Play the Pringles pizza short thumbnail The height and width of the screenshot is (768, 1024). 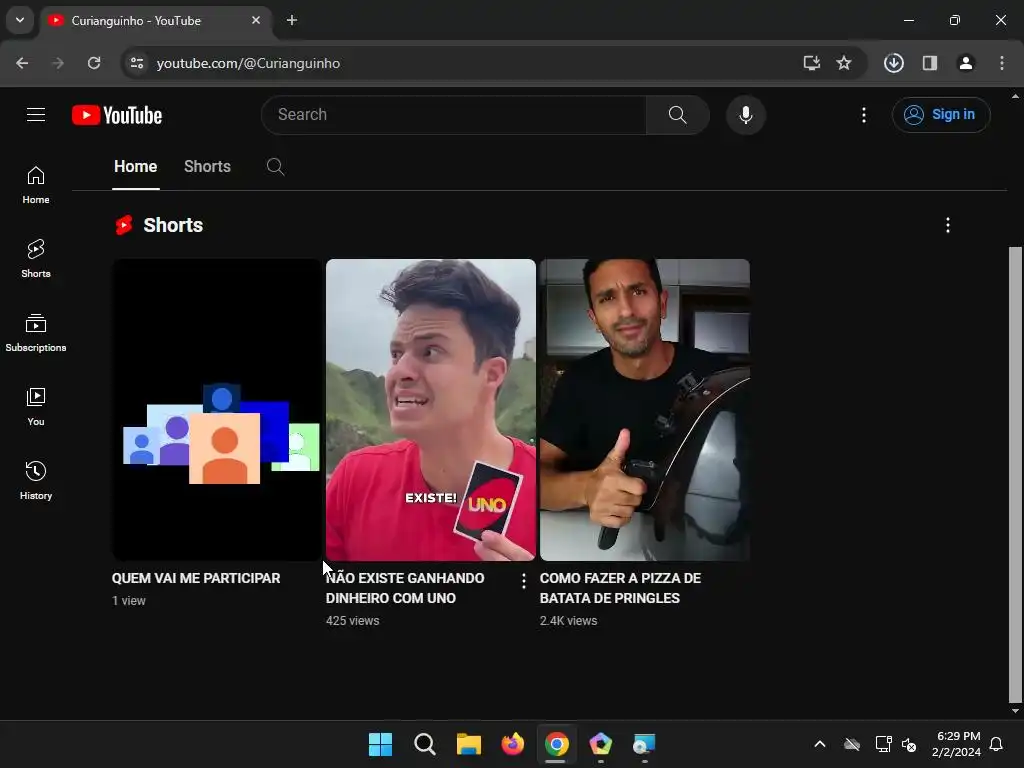645,409
